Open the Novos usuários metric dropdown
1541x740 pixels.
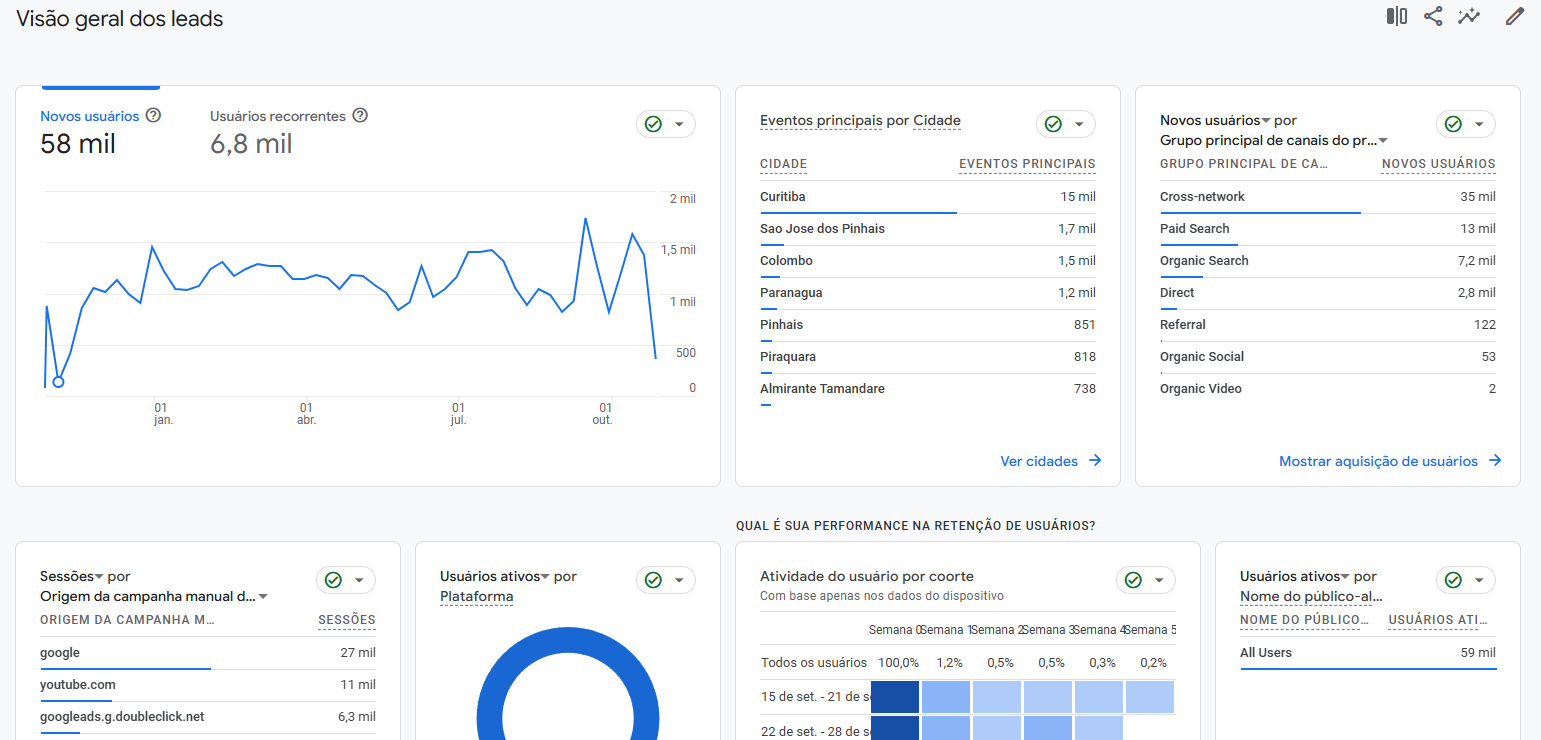[1215, 120]
